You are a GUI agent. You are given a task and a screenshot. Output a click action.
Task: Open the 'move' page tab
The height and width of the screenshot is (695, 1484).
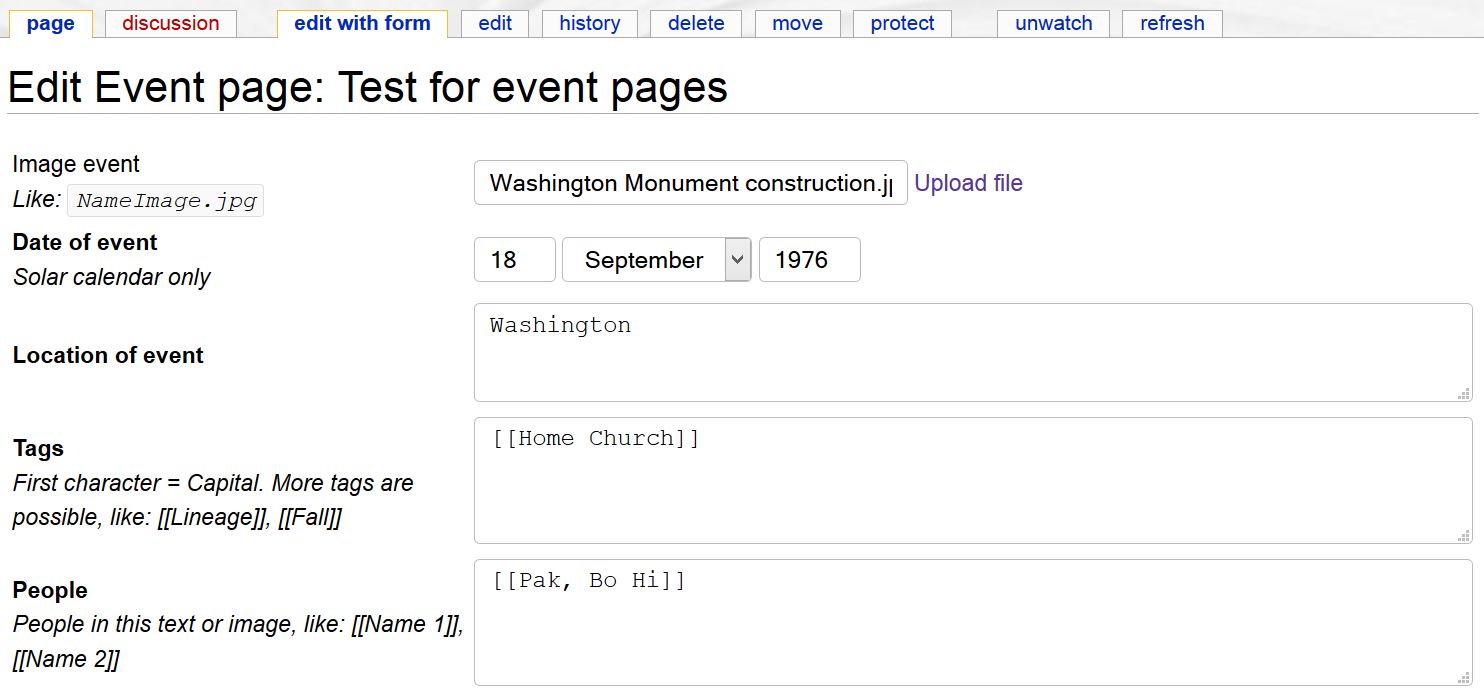[x=797, y=24]
